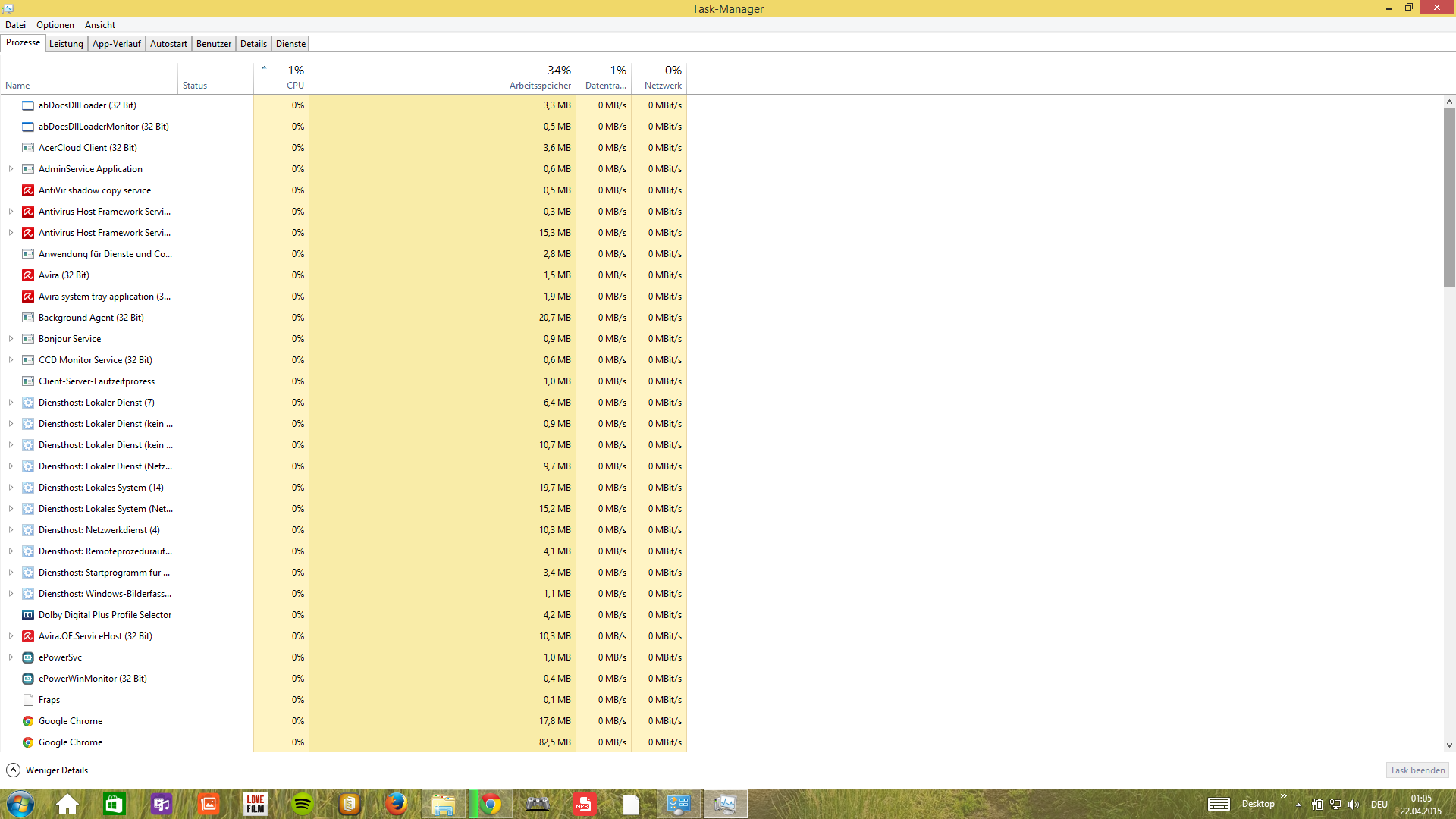Screen dimensions: 1456x819
Task: Open Spotify from the taskbar
Action: pos(303,804)
